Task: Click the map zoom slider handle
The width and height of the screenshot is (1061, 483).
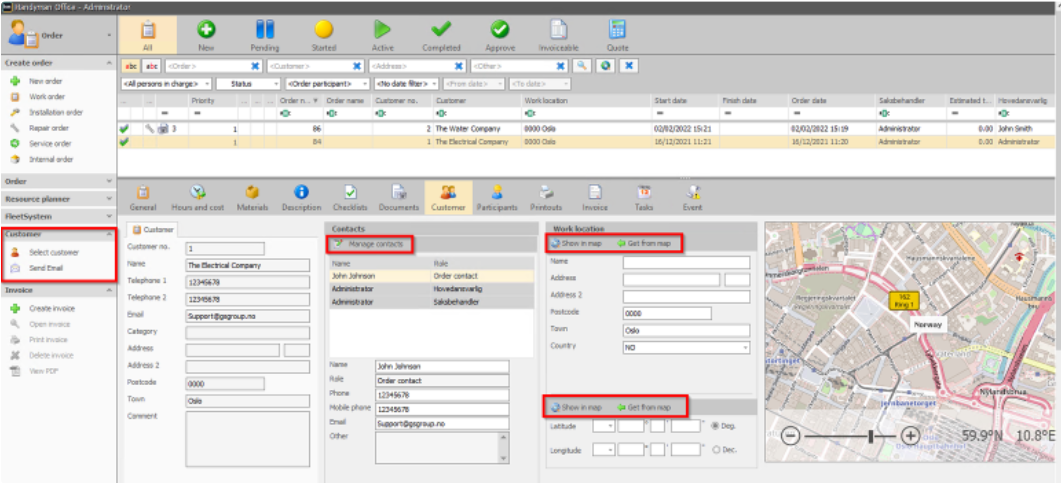Action: 871,436
